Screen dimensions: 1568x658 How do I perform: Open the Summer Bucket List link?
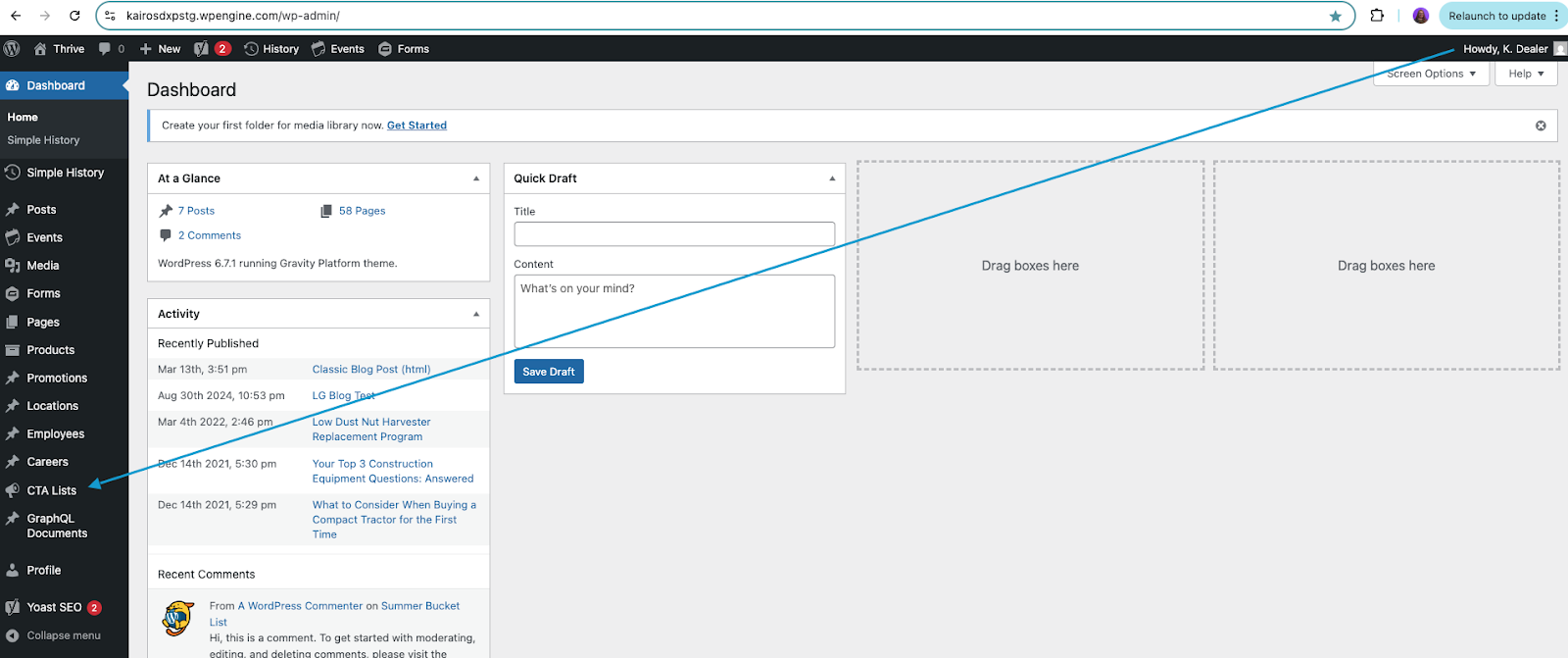[x=334, y=614]
